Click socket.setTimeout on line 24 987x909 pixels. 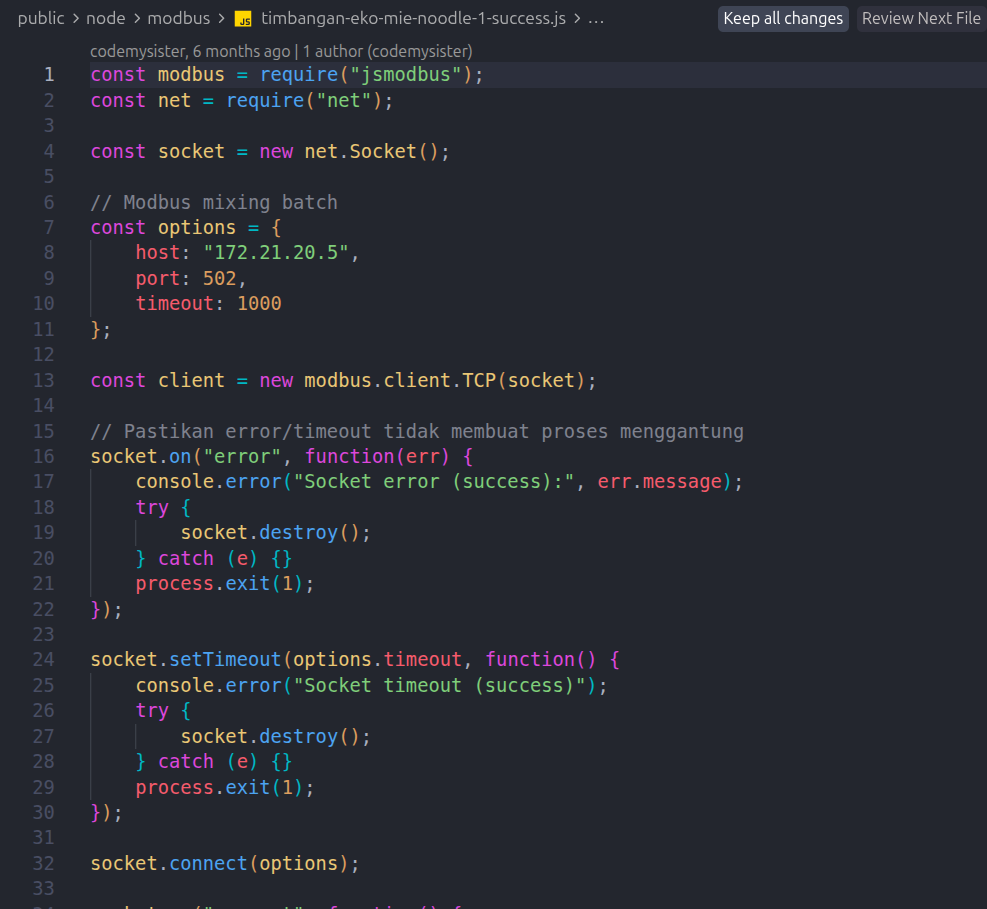[186, 660]
